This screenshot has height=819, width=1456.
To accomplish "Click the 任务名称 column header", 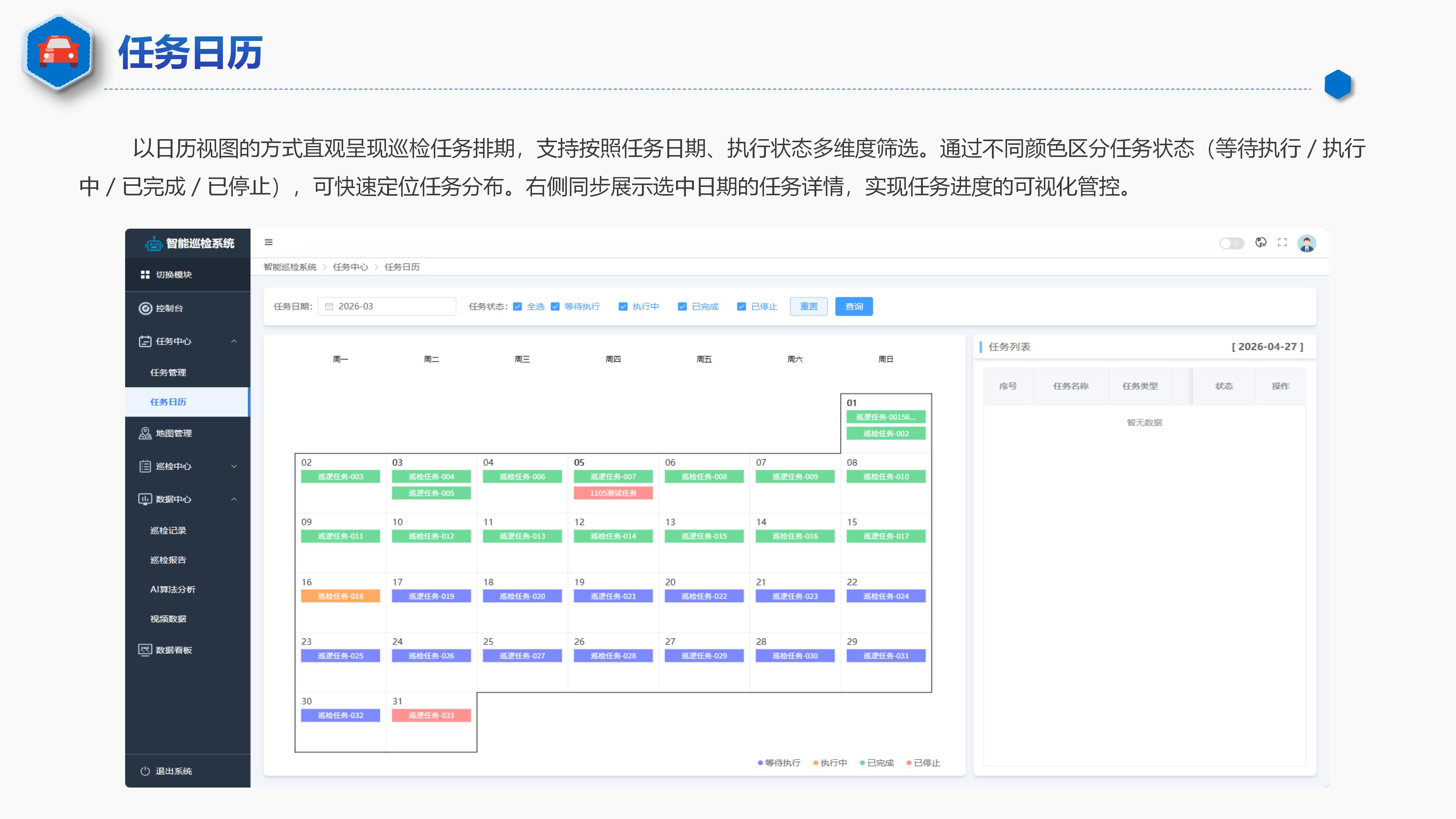I will [x=1070, y=386].
